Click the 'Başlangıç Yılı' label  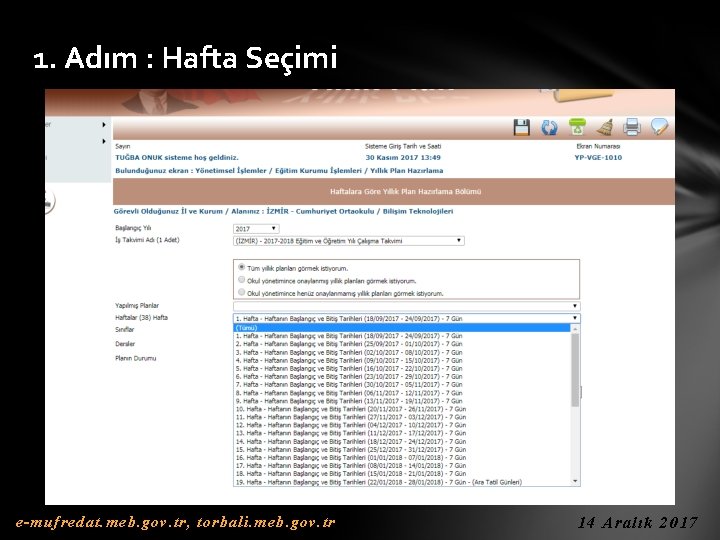coord(133,228)
